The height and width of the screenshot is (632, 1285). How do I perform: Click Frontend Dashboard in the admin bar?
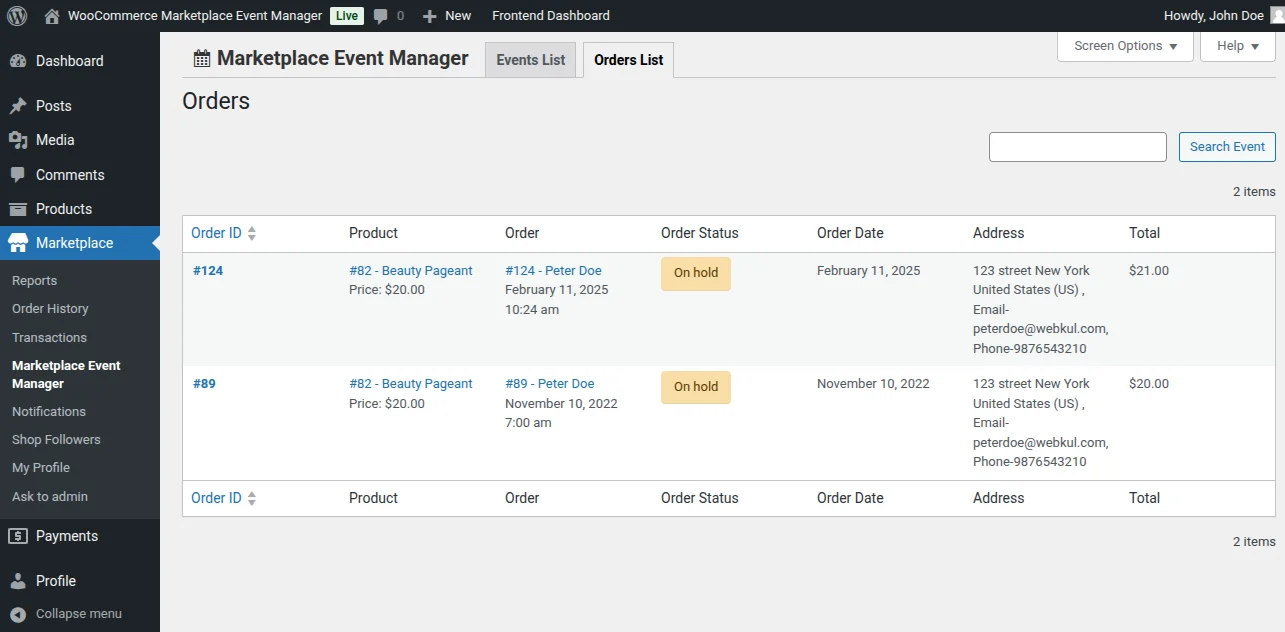(x=550, y=15)
